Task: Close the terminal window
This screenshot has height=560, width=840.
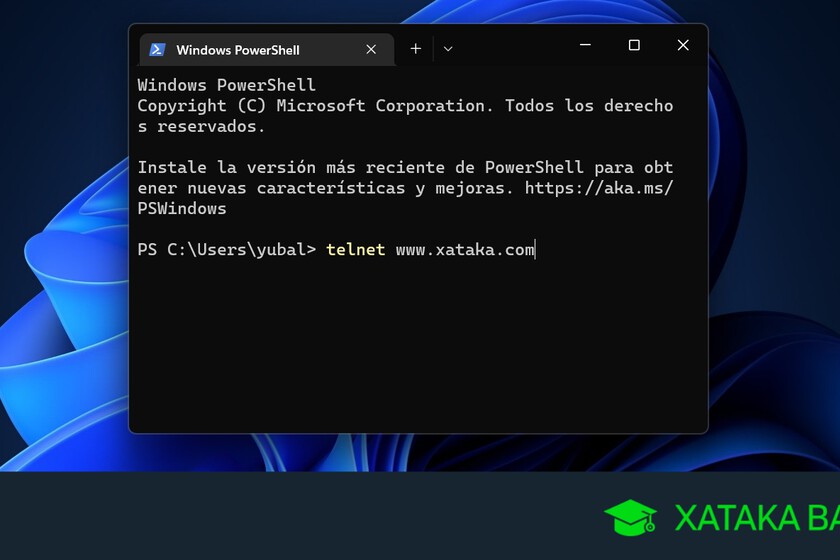Action: pyautogui.click(x=683, y=45)
